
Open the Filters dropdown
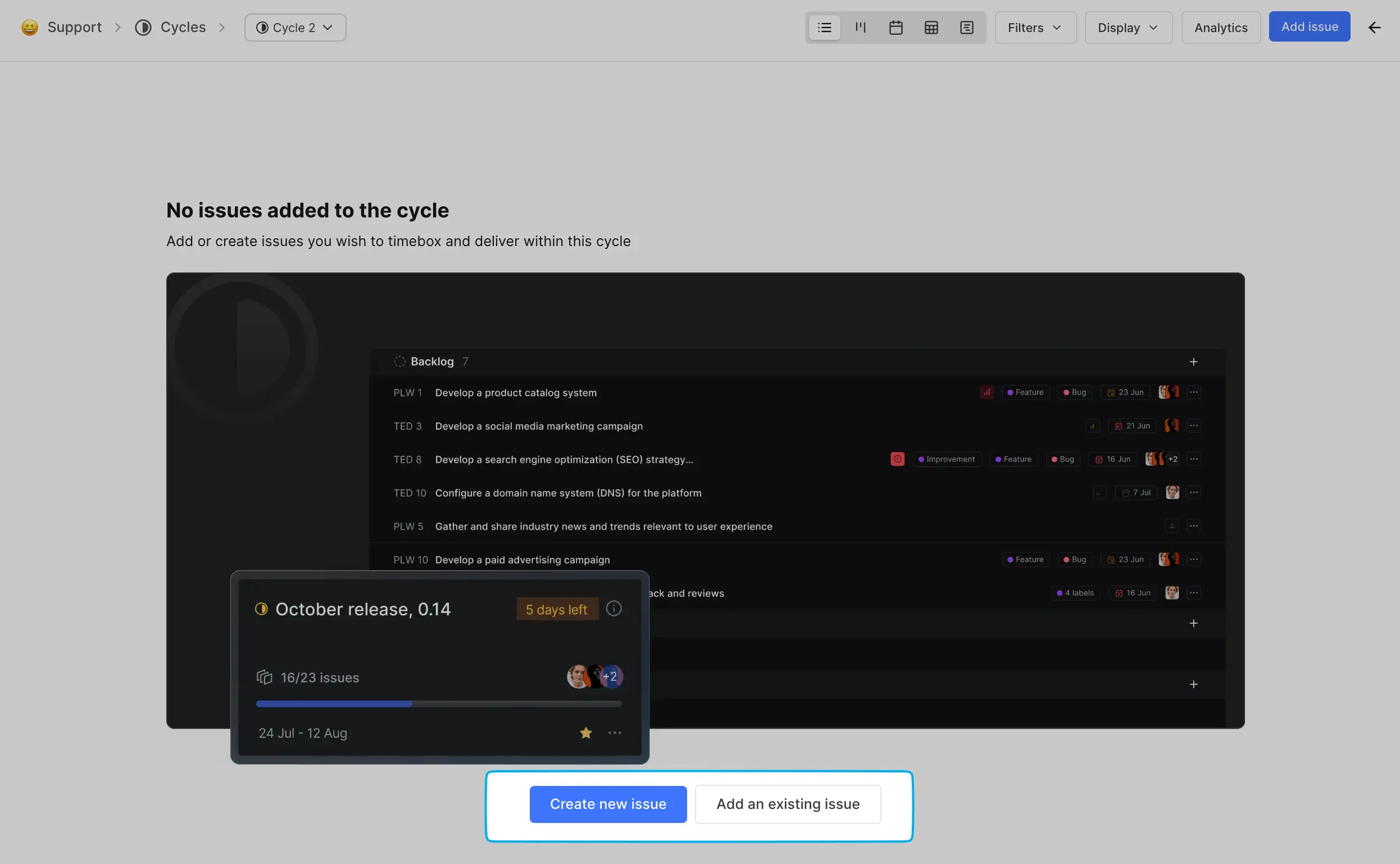click(x=1035, y=28)
